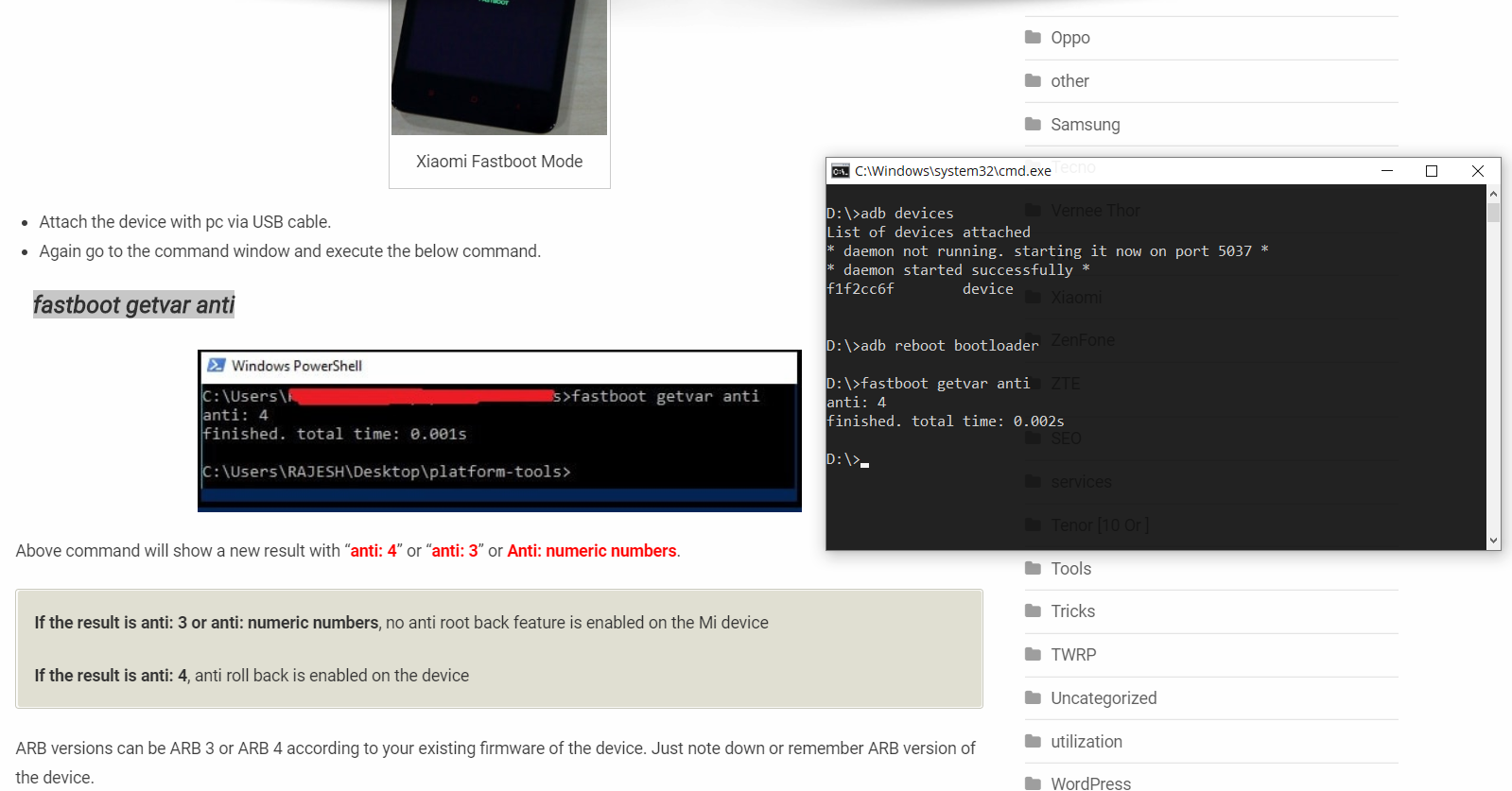Viewport: 1512px width, 791px height.
Task: Click the Uncategorized folder icon
Action: (x=1033, y=697)
